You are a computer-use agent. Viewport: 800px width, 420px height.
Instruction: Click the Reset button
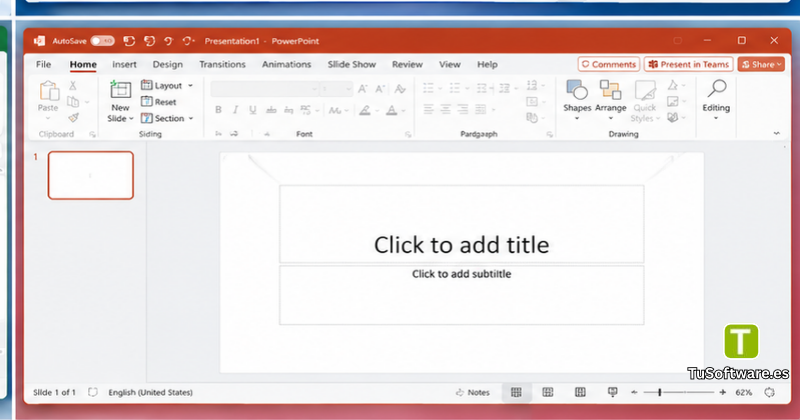click(x=159, y=102)
